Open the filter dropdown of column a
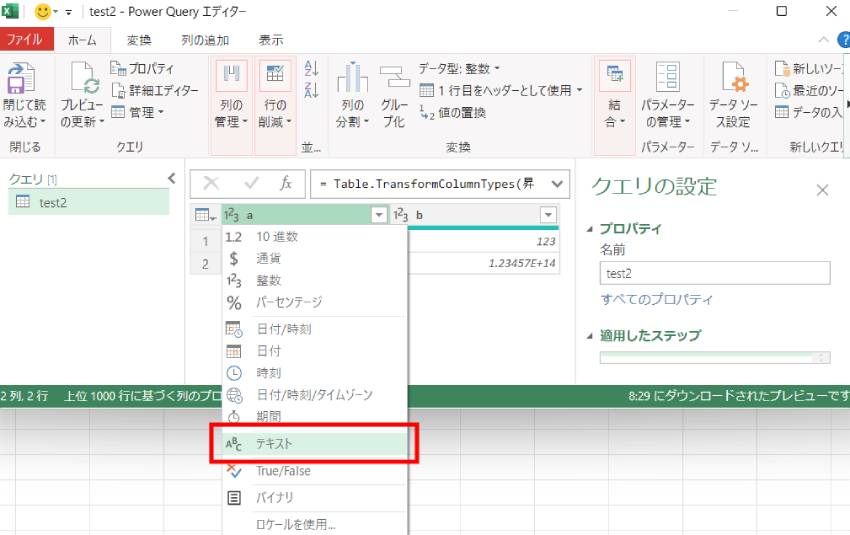850x535 pixels. [379, 215]
